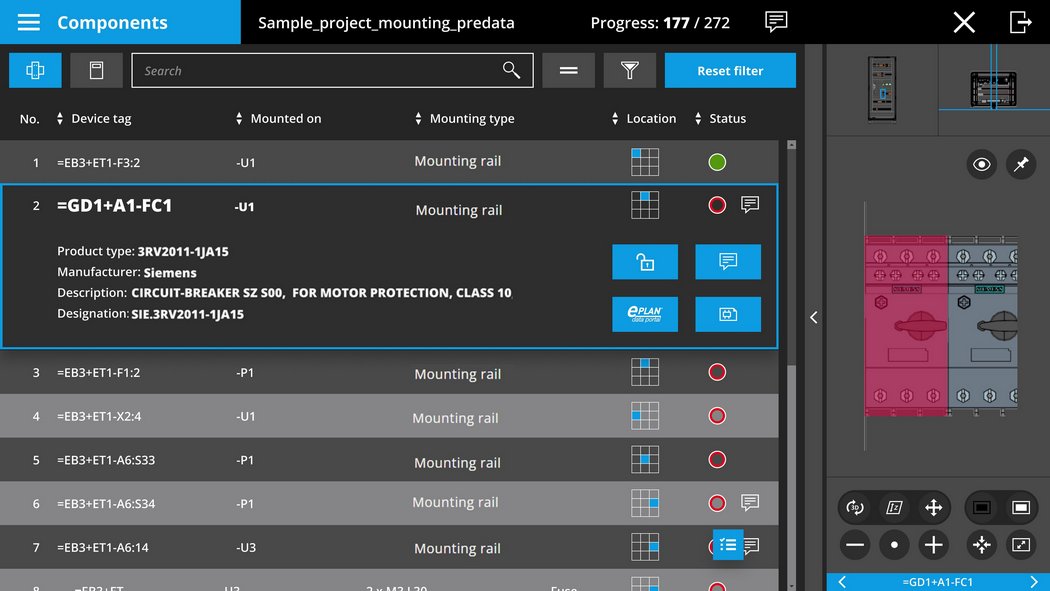Open the comment icon on the =GD1+A1-FC1 row
The width and height of the screenshot is (1050, 591).
(x=750, y=204)
